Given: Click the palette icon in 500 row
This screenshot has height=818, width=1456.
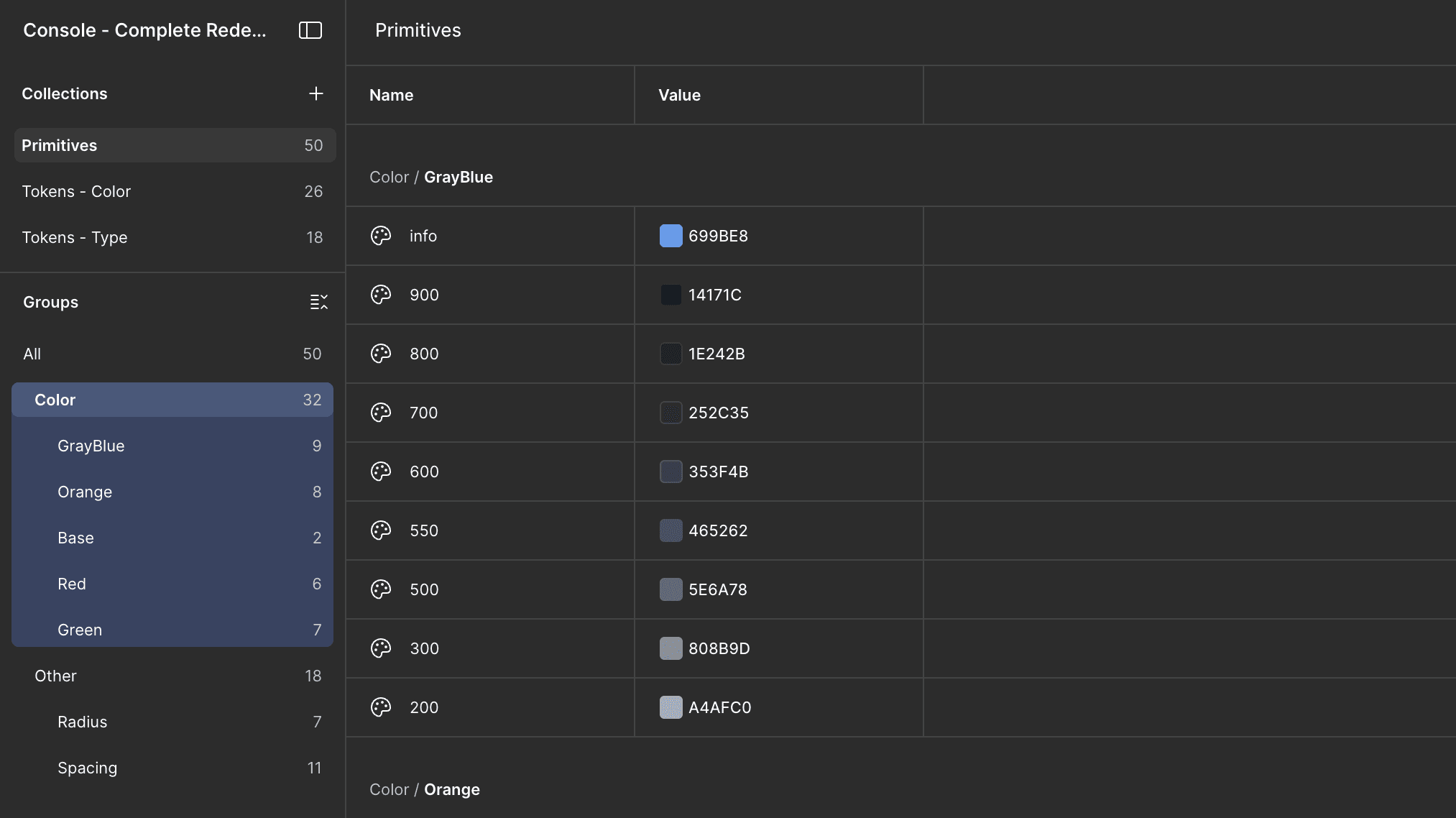Looking at the screenshot, I should tap(381, 589).
